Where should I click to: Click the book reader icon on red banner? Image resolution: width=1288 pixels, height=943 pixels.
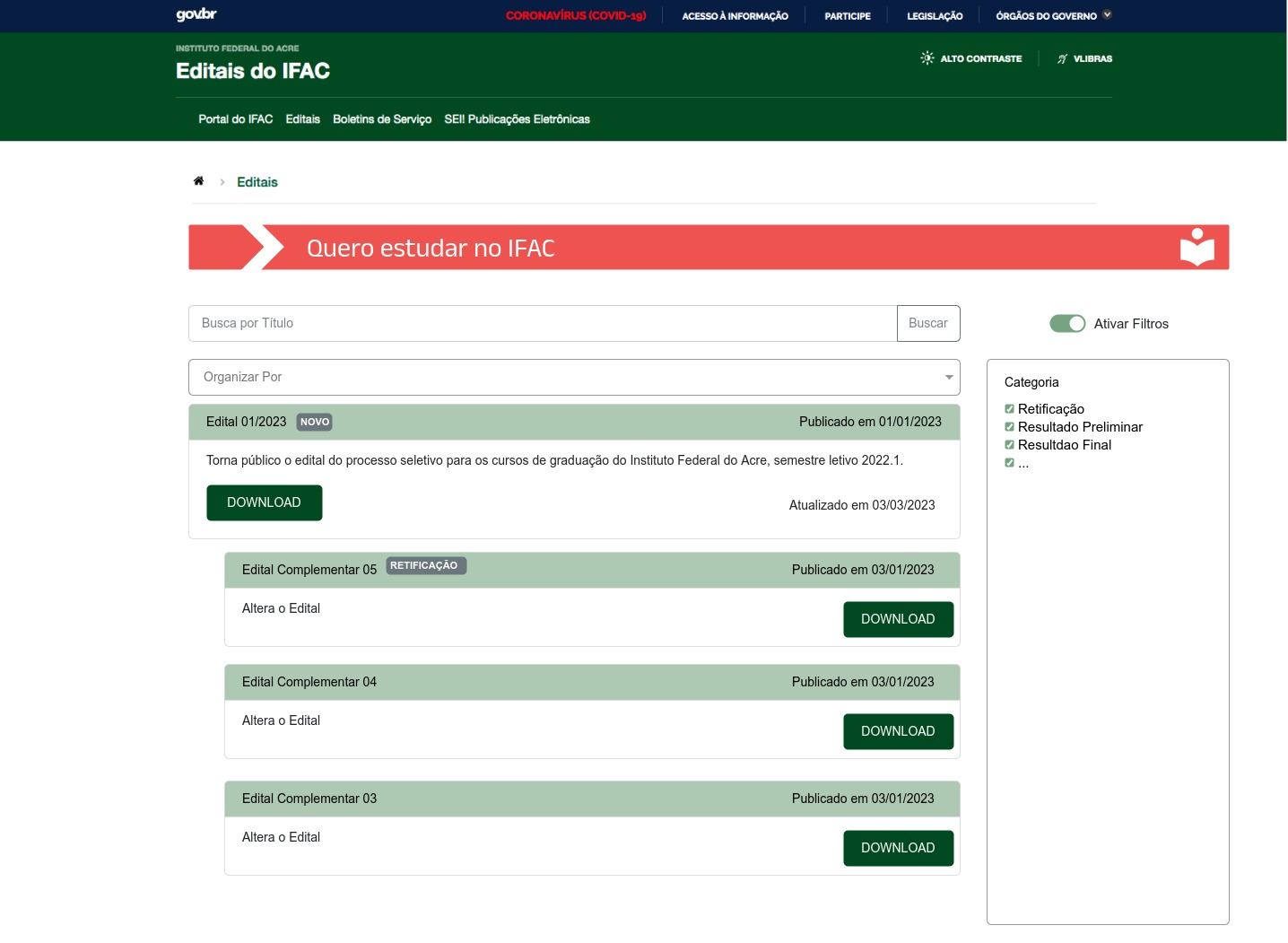1197,248
